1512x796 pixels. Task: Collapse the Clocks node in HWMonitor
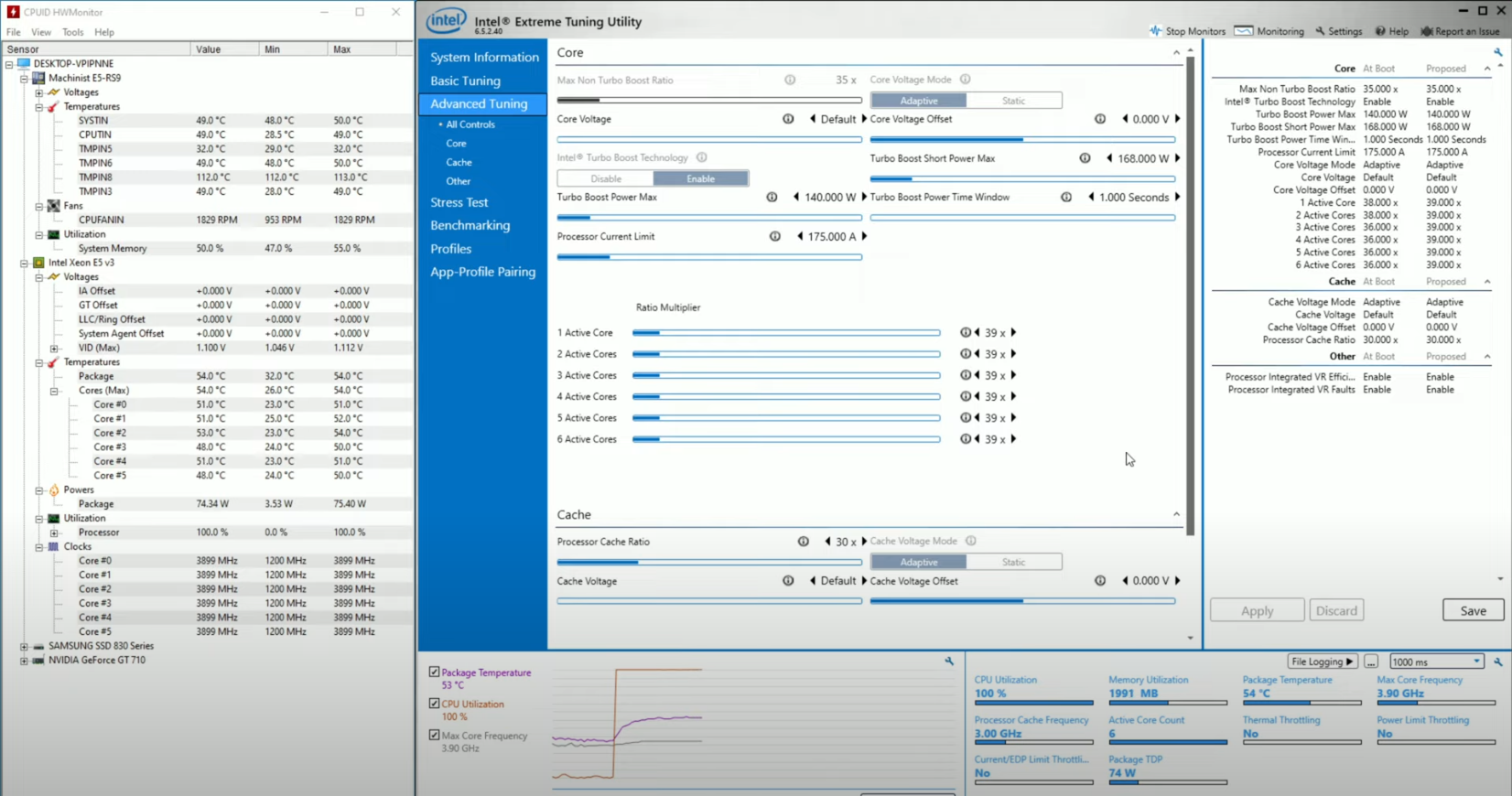pos(39,546)
